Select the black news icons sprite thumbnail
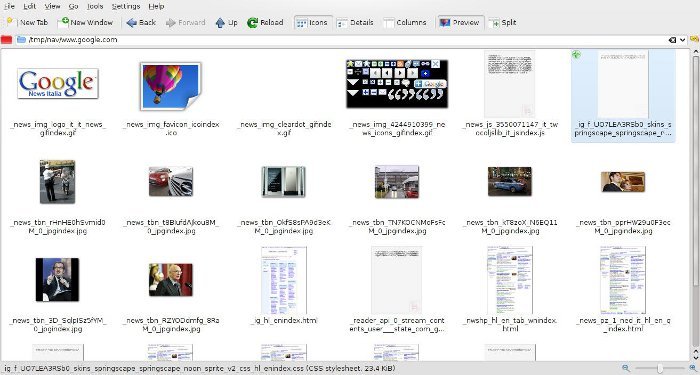This screenshot has height=375, width=700. click(397, 83)
